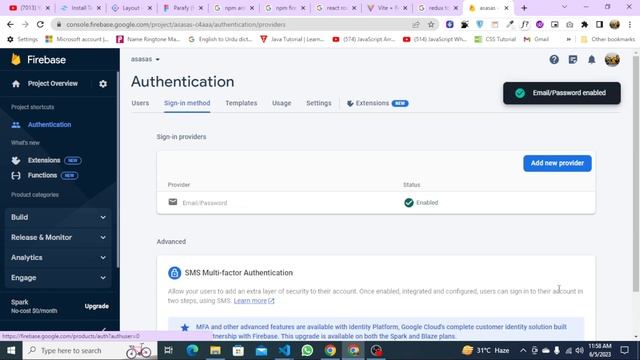Open Functions in left sidebar
This screenshot has height=360, width=640.
42,176
